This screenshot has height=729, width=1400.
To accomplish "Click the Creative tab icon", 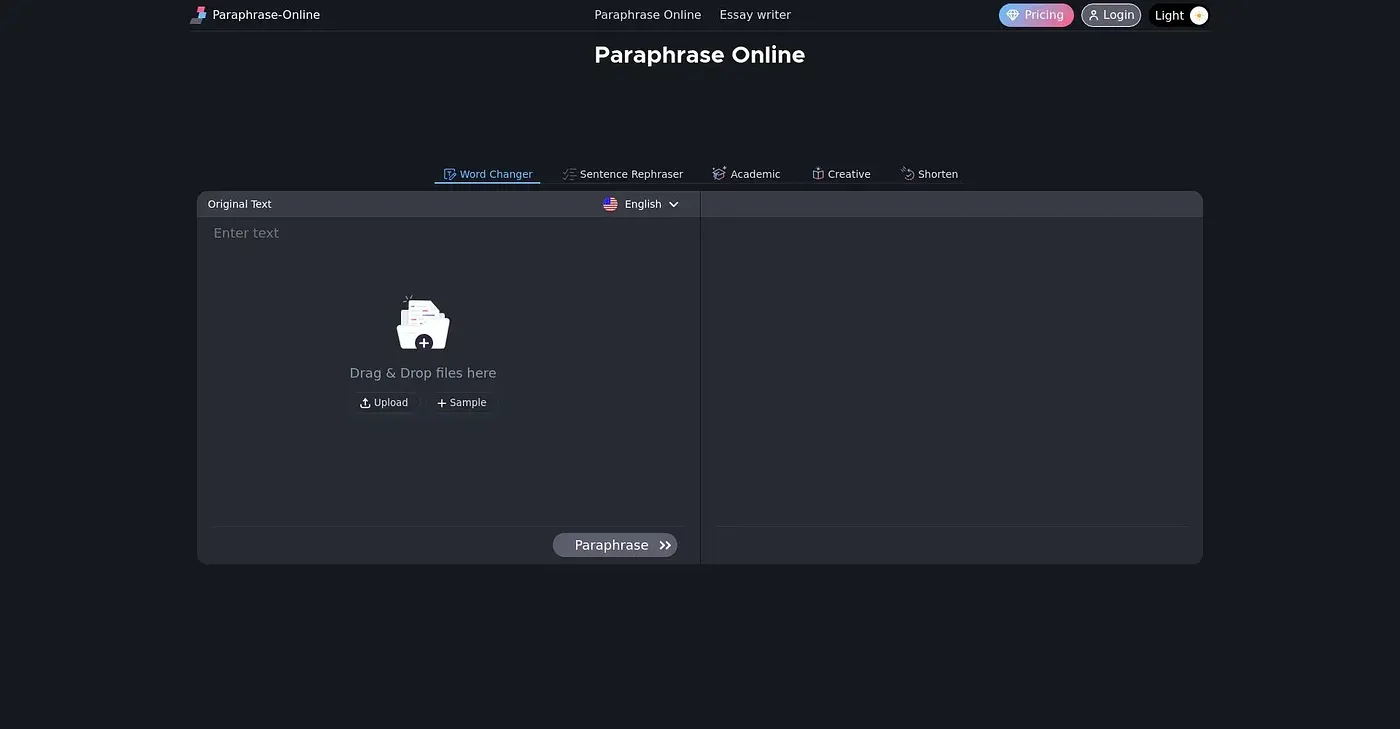I will (818, 174).
